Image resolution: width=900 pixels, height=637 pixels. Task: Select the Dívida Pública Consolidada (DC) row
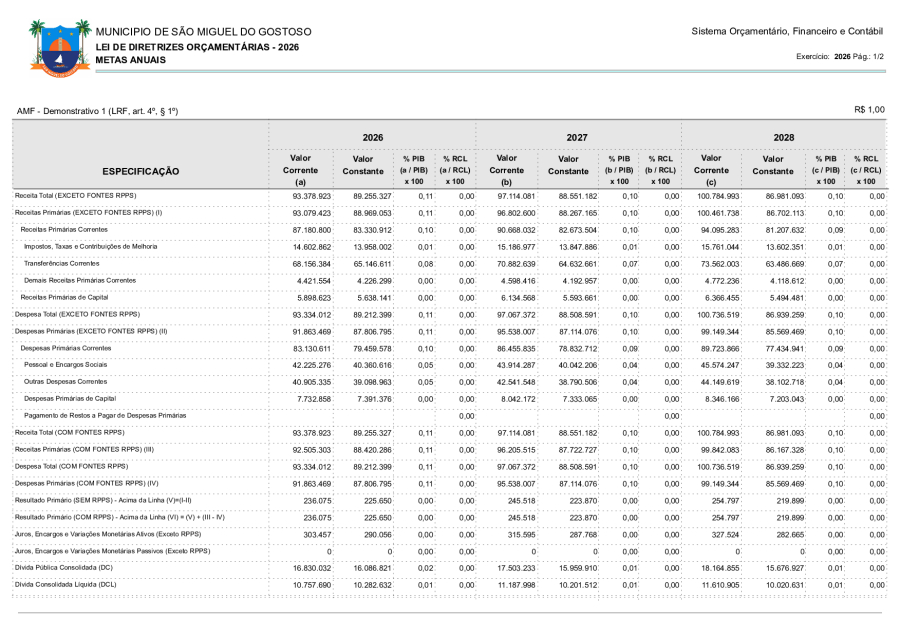pyautogui.click(x=67, y=567)
